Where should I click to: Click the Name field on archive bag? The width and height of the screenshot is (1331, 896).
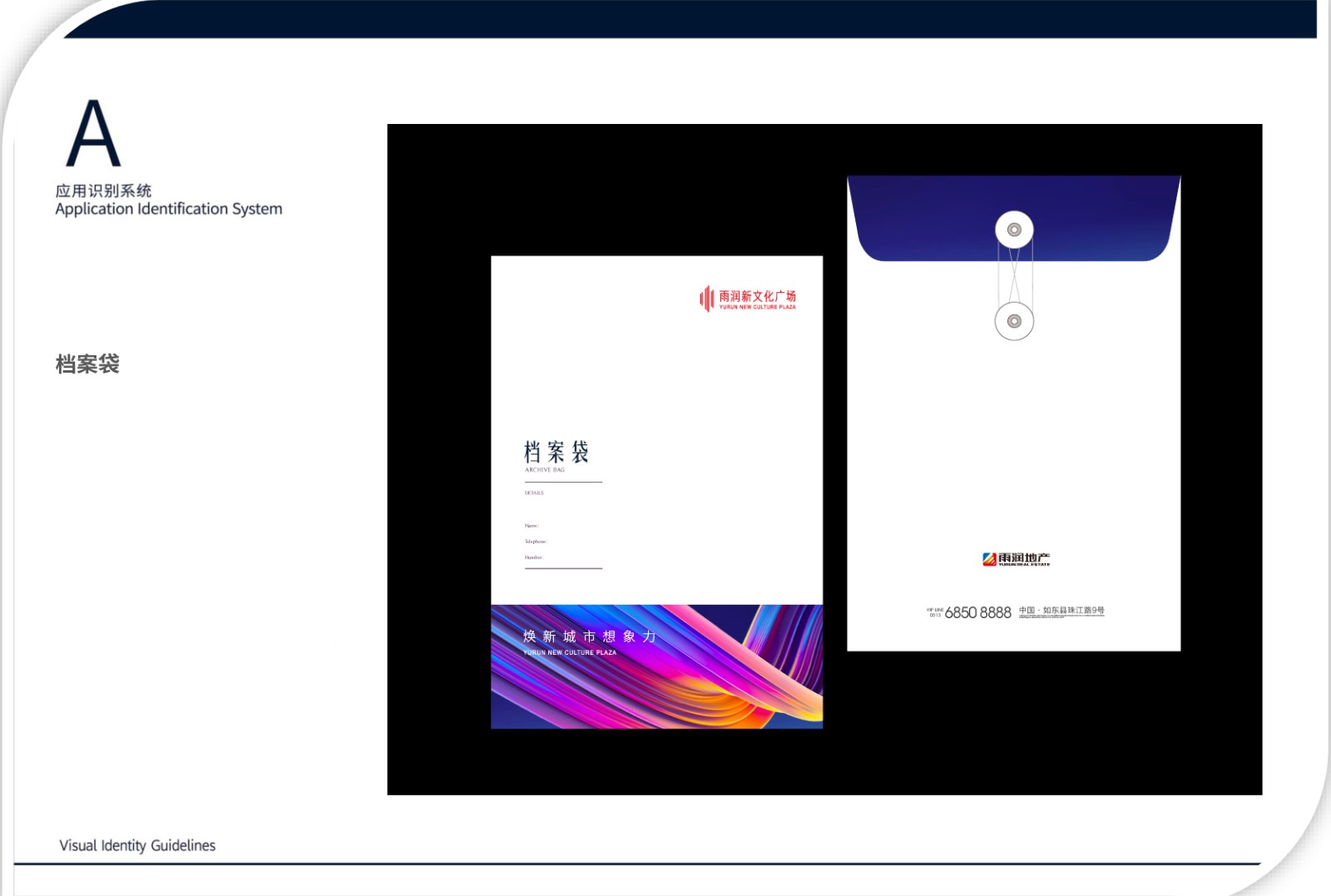[x=532, y=526]
